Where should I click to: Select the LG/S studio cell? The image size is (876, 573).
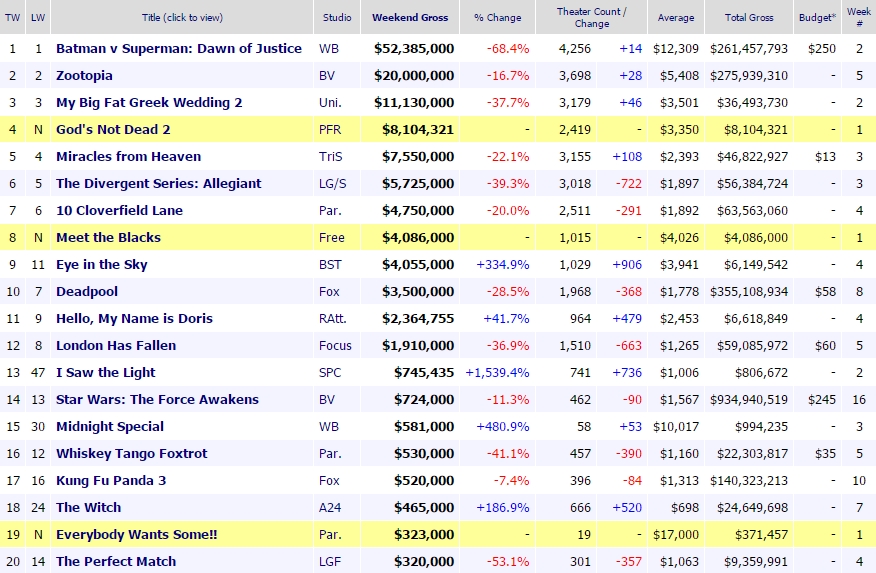click(x=332, y=184)
